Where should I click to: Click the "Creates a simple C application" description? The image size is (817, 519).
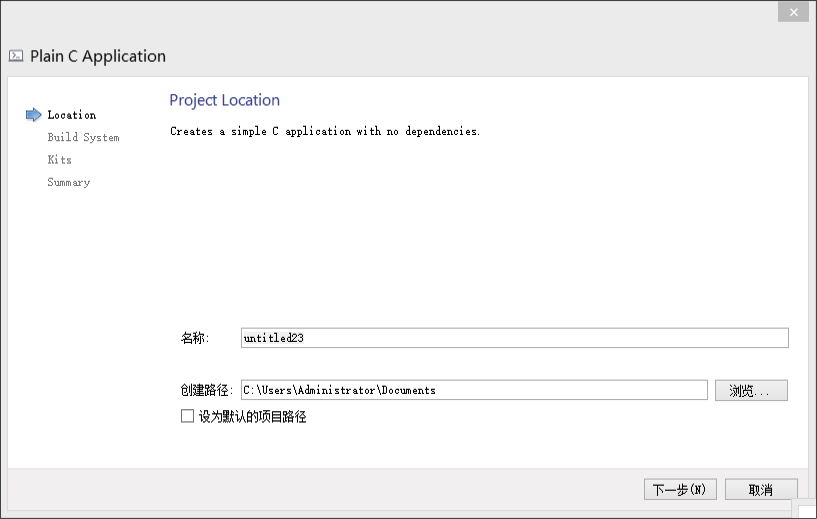(325, 131)
